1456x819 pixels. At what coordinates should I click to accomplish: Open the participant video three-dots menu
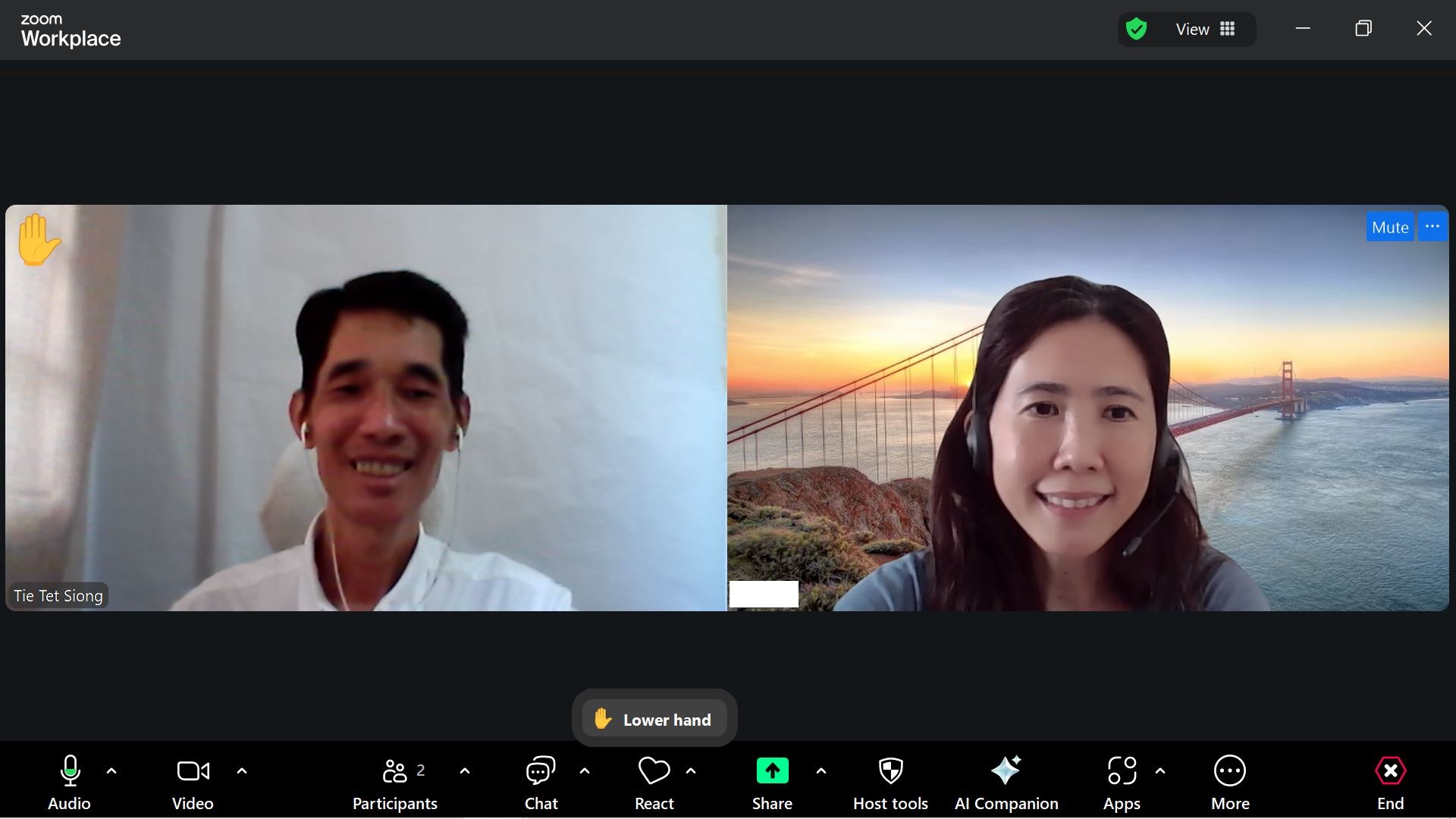[1432, 227]
